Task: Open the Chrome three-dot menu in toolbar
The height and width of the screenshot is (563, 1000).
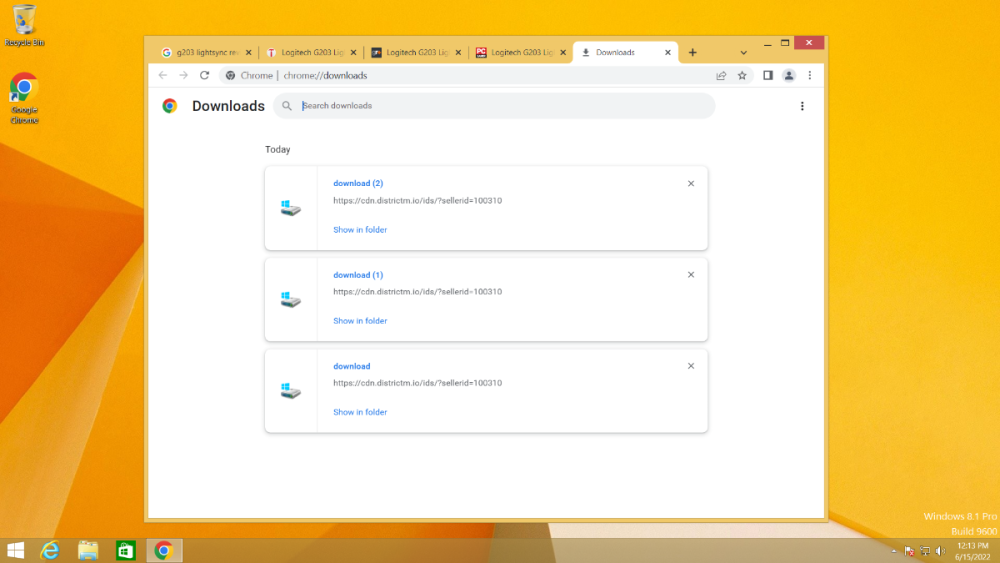Action: point(810,75)
